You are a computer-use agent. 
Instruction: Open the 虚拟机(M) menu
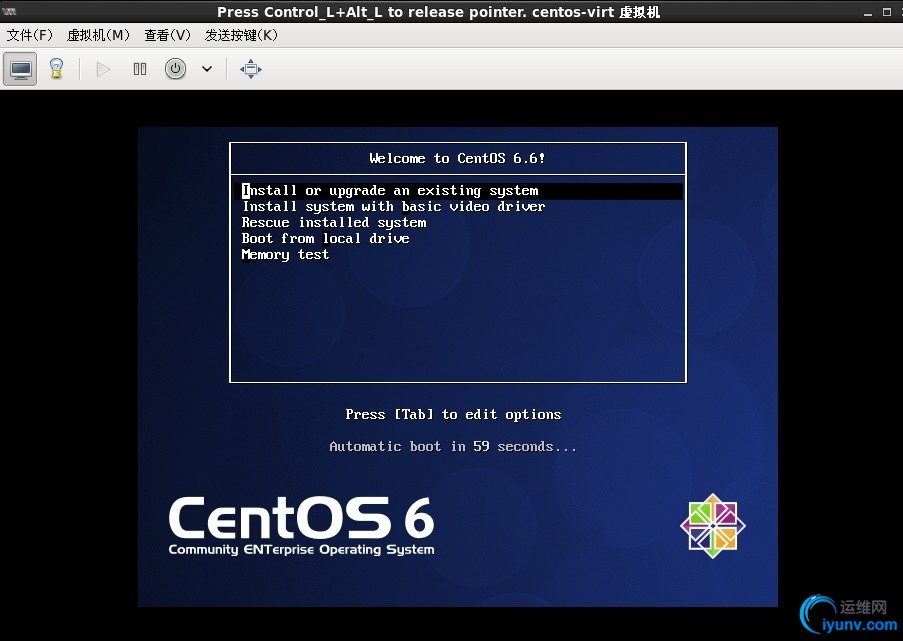coord(98,35)
